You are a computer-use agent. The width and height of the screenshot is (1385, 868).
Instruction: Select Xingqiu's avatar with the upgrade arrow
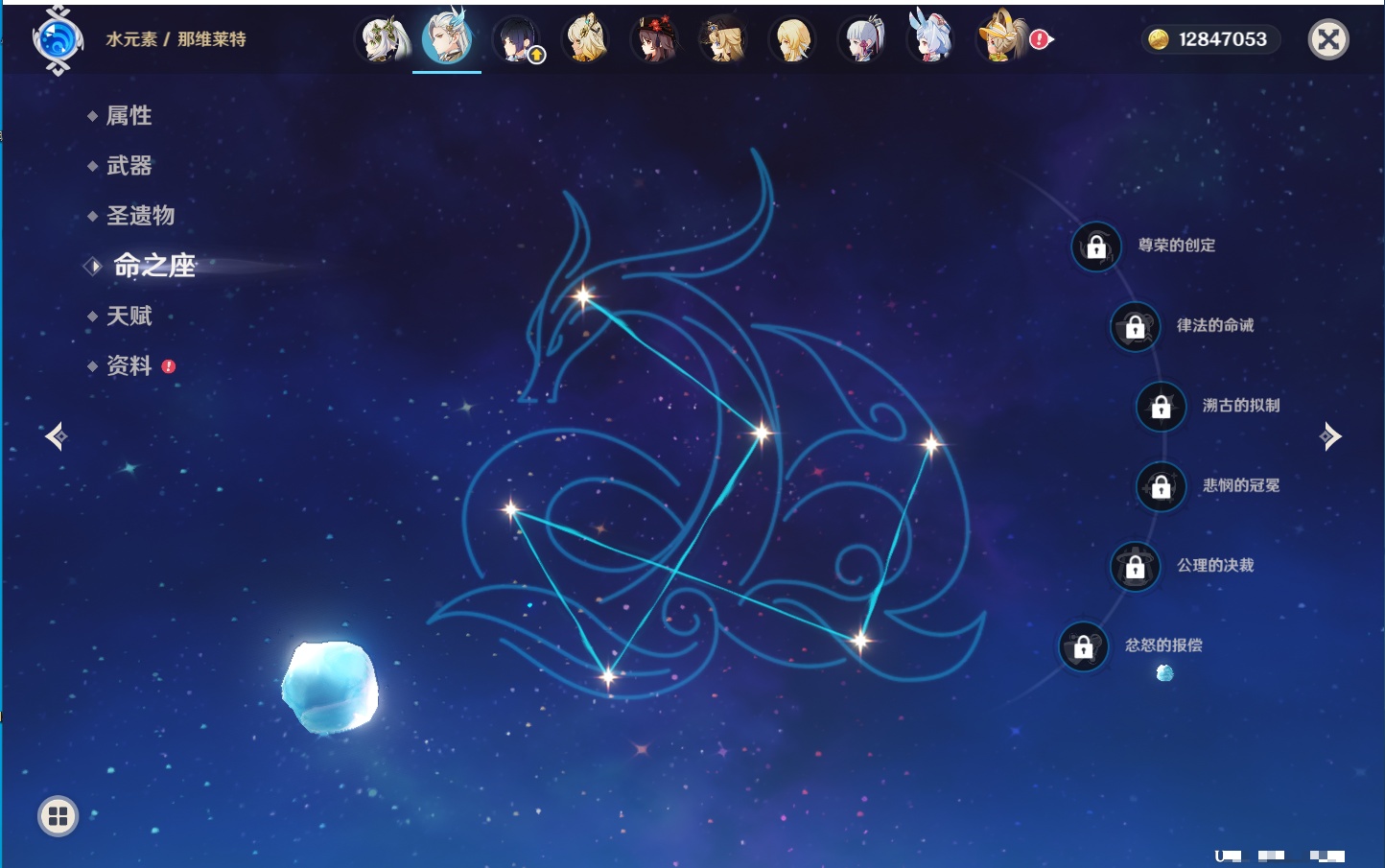click(x=518, y=40)
